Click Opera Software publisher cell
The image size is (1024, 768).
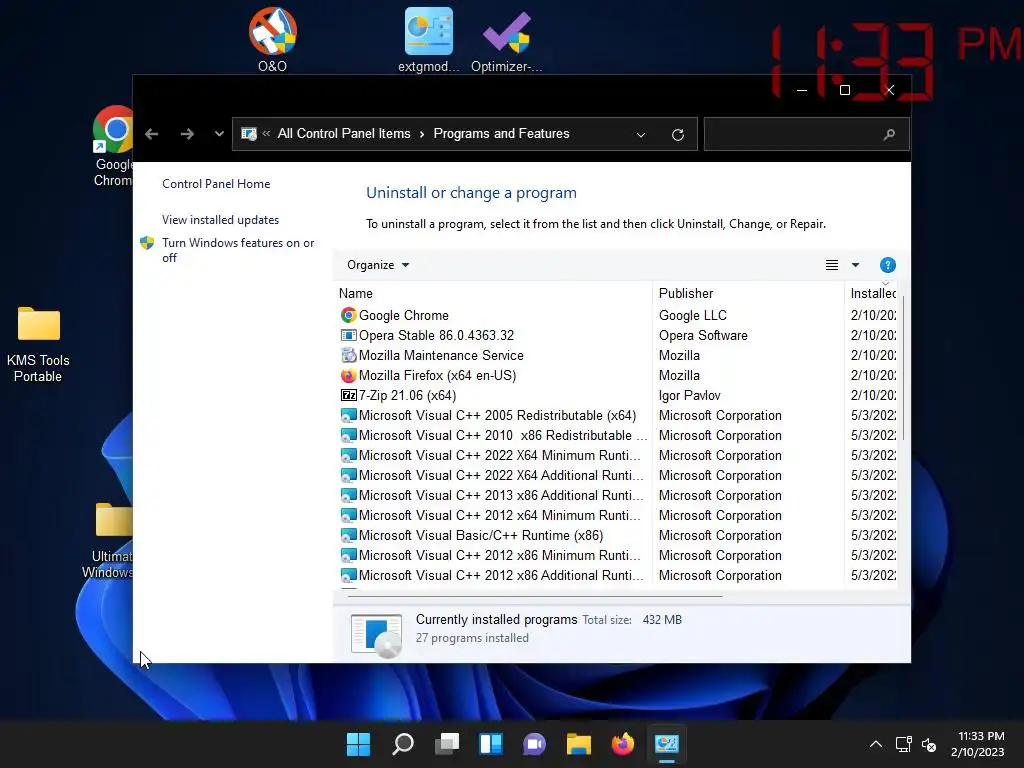tap(703, 335)
